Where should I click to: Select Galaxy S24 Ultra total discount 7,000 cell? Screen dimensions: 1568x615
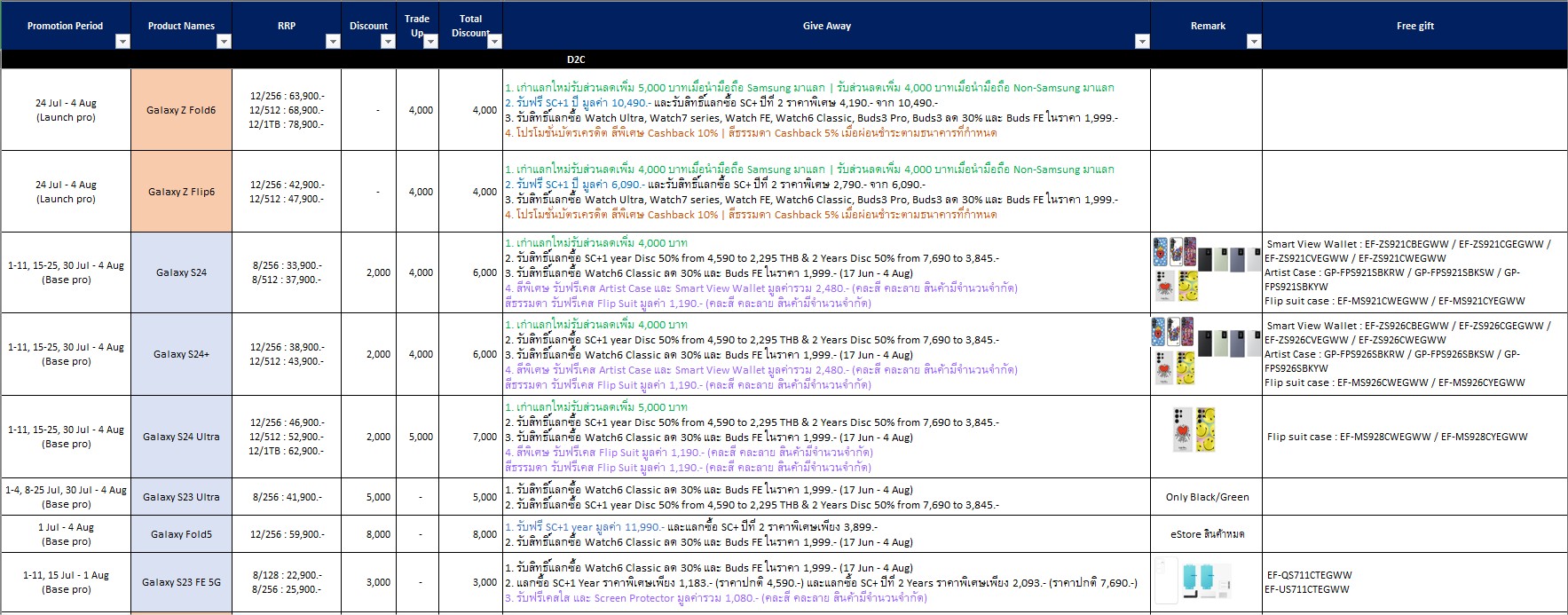point(470,437)
